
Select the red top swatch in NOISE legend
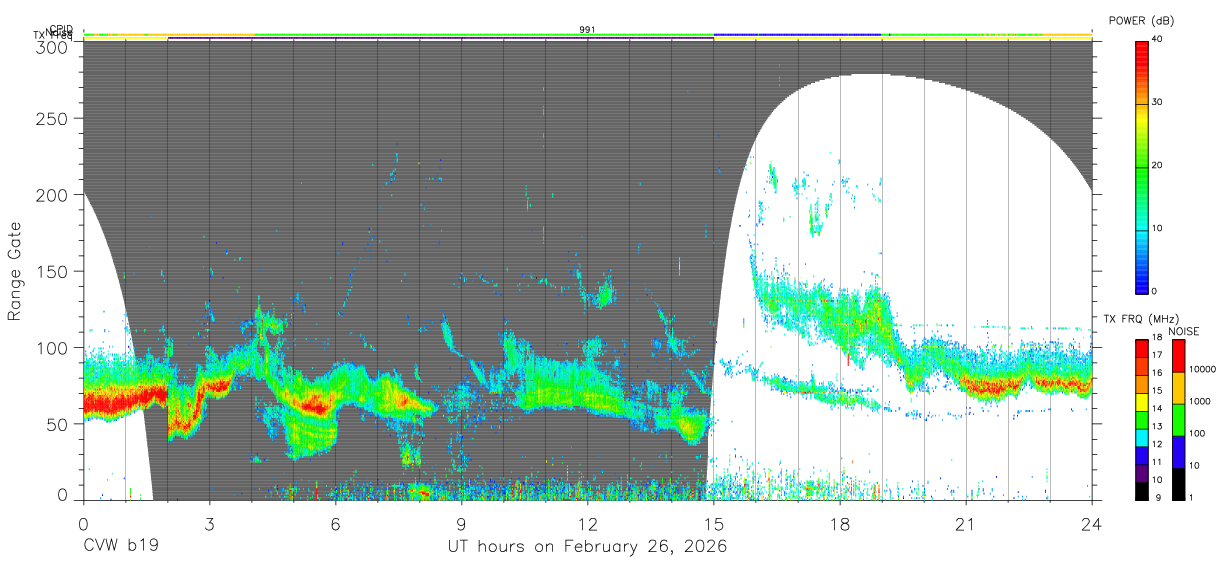pos(1179,355)
